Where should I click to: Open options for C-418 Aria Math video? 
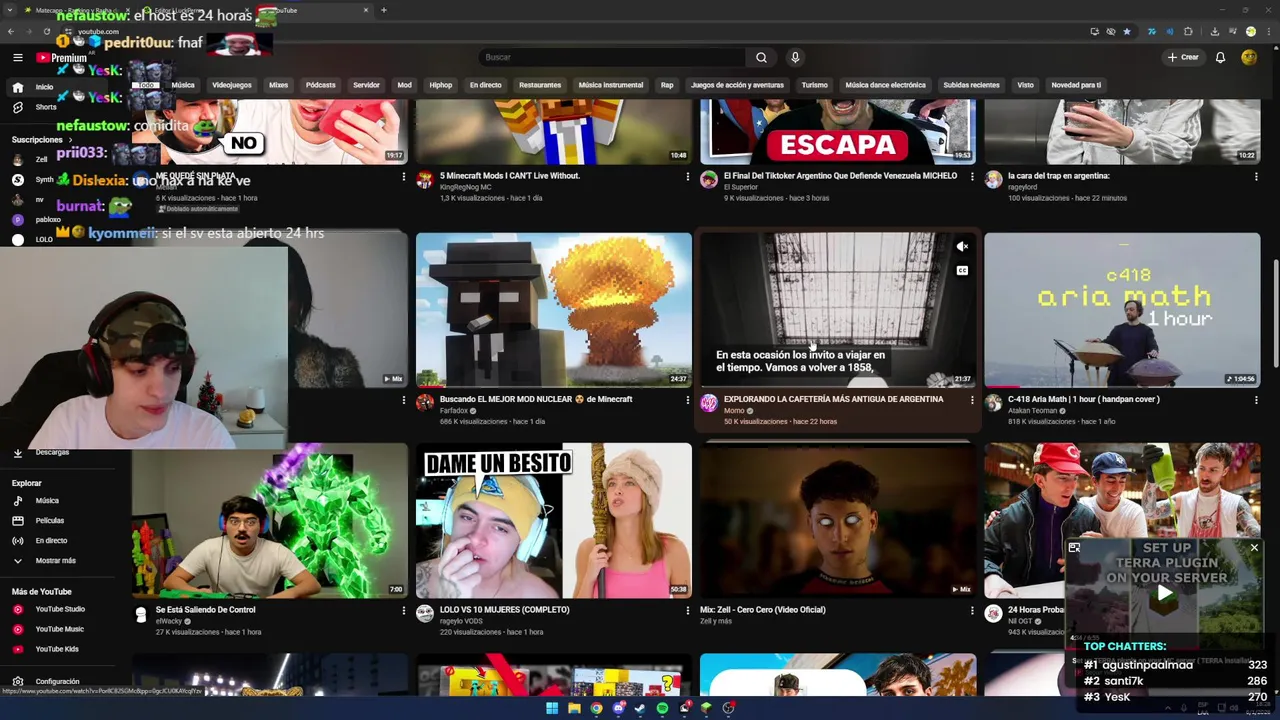click(x=1256, y=400)
